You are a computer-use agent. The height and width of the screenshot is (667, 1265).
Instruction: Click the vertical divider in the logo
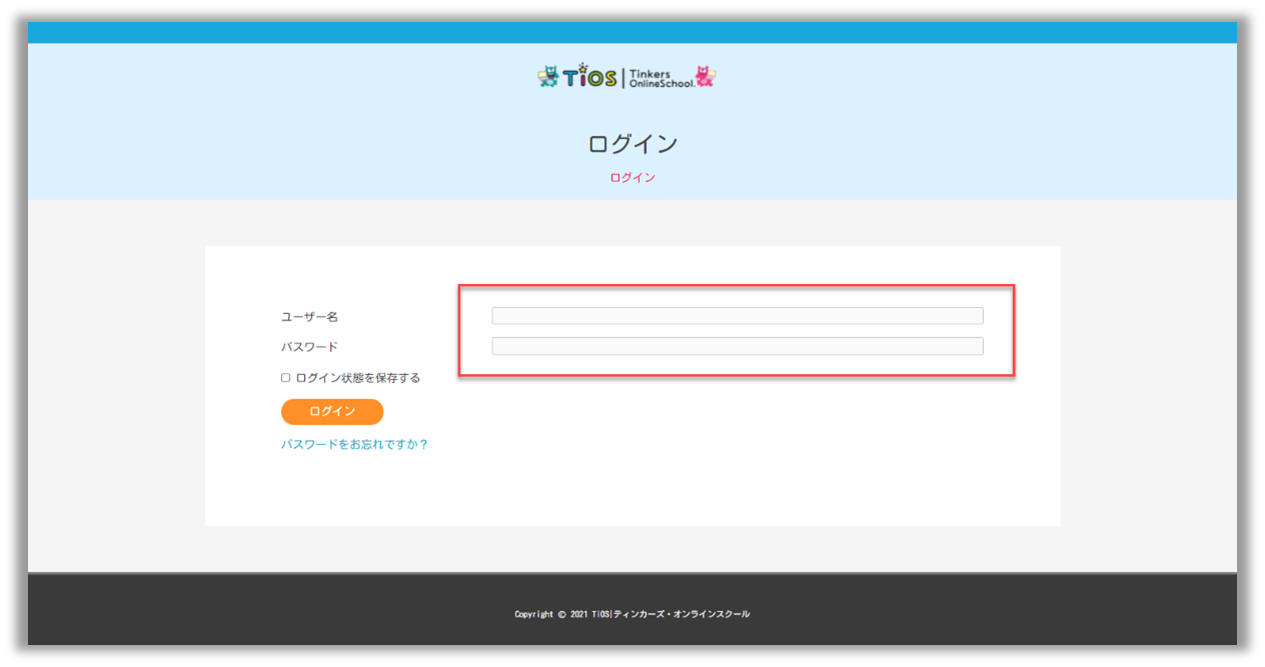(x=623, y=78)
